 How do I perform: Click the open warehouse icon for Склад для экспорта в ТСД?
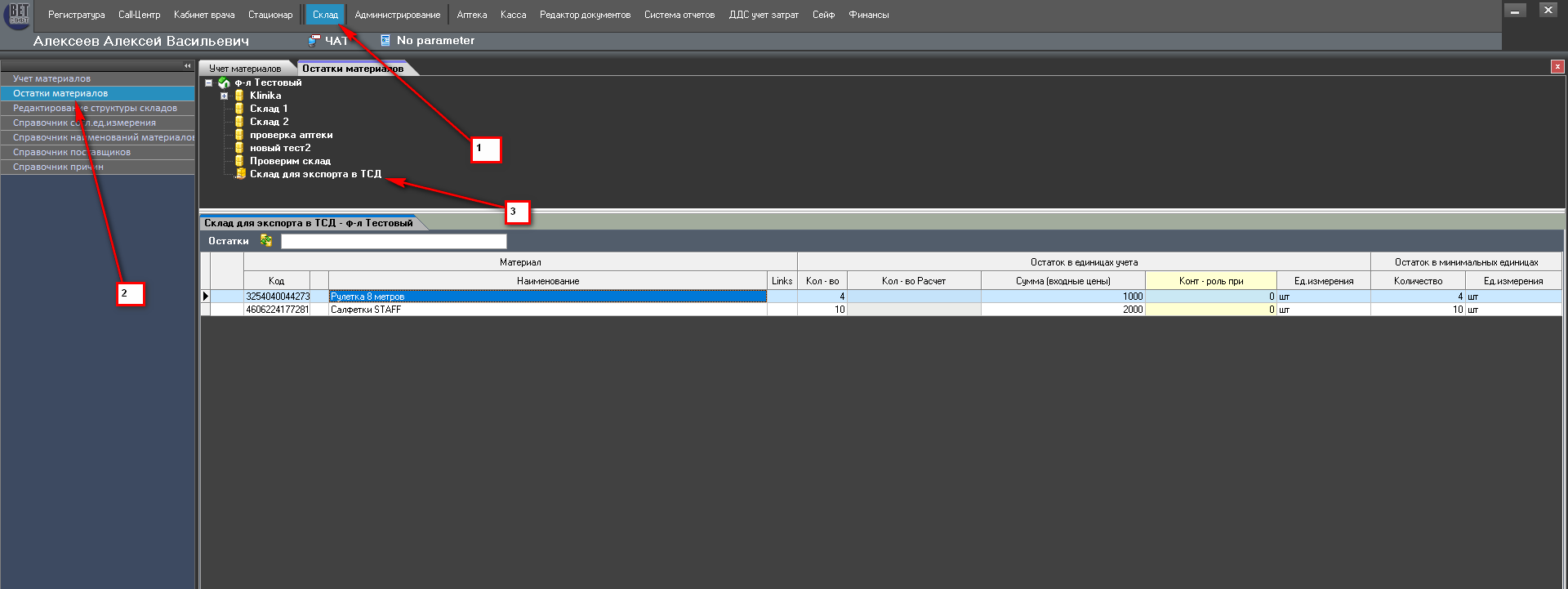point(240,174)
